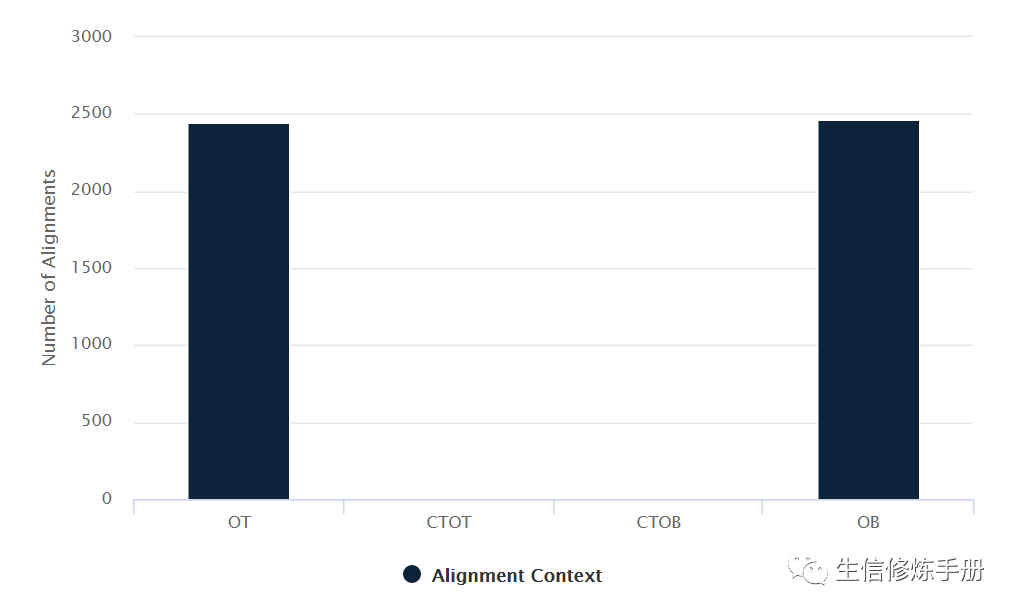Click the WeChat logo watermark icon
Screen dimensions: 1017x614
[x=808, y=570]
